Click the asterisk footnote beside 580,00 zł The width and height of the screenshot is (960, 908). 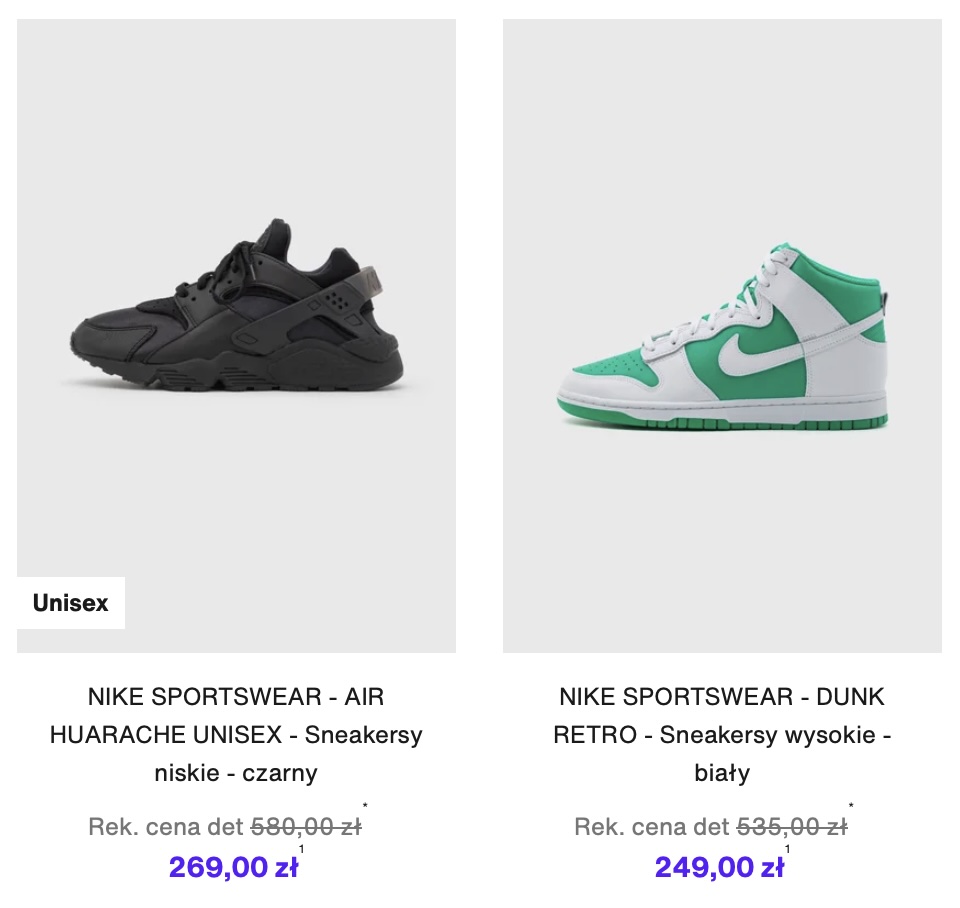[365, 806]
